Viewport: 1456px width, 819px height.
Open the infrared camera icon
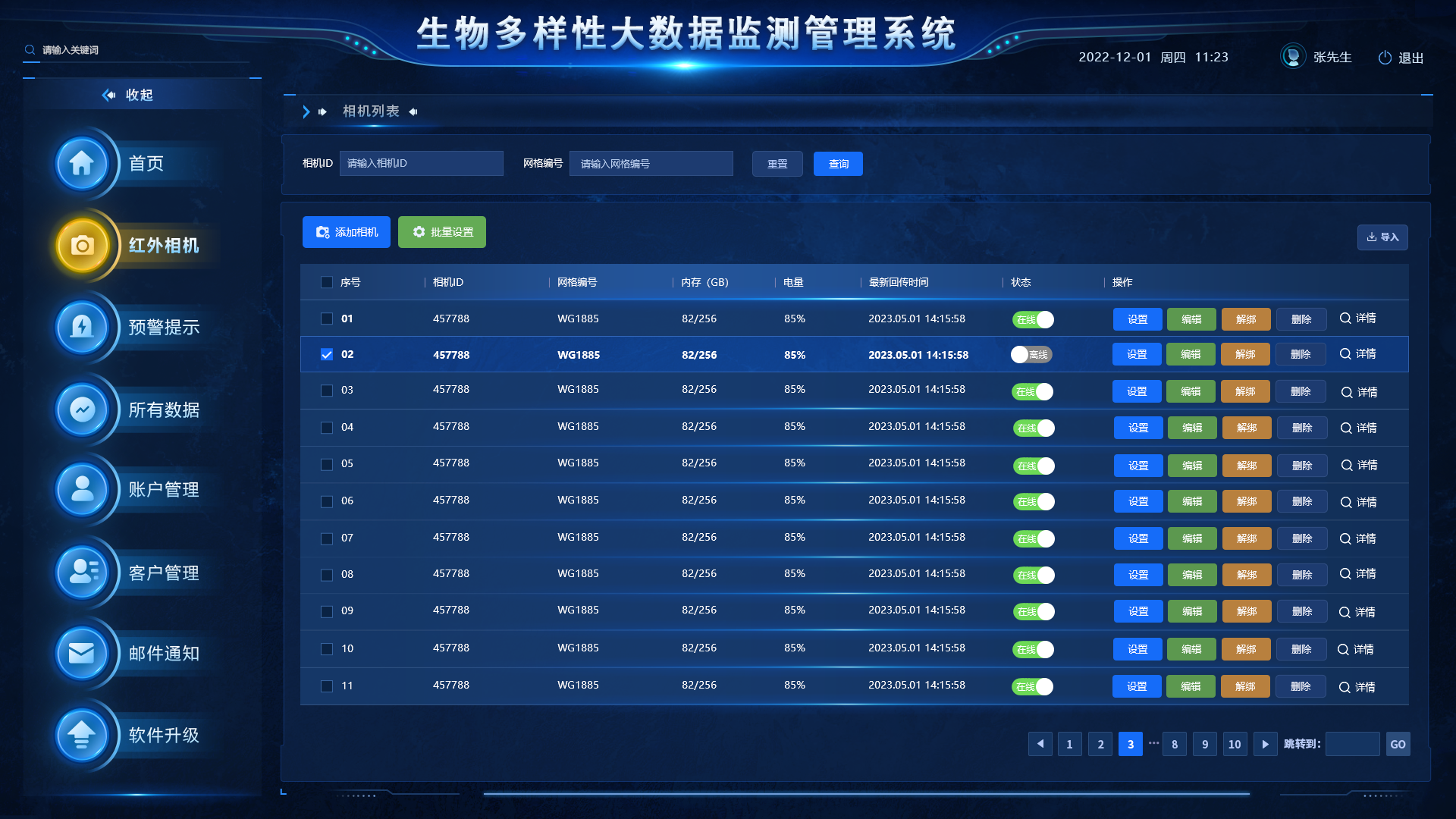pyautogui.click(x=82, y=245)
